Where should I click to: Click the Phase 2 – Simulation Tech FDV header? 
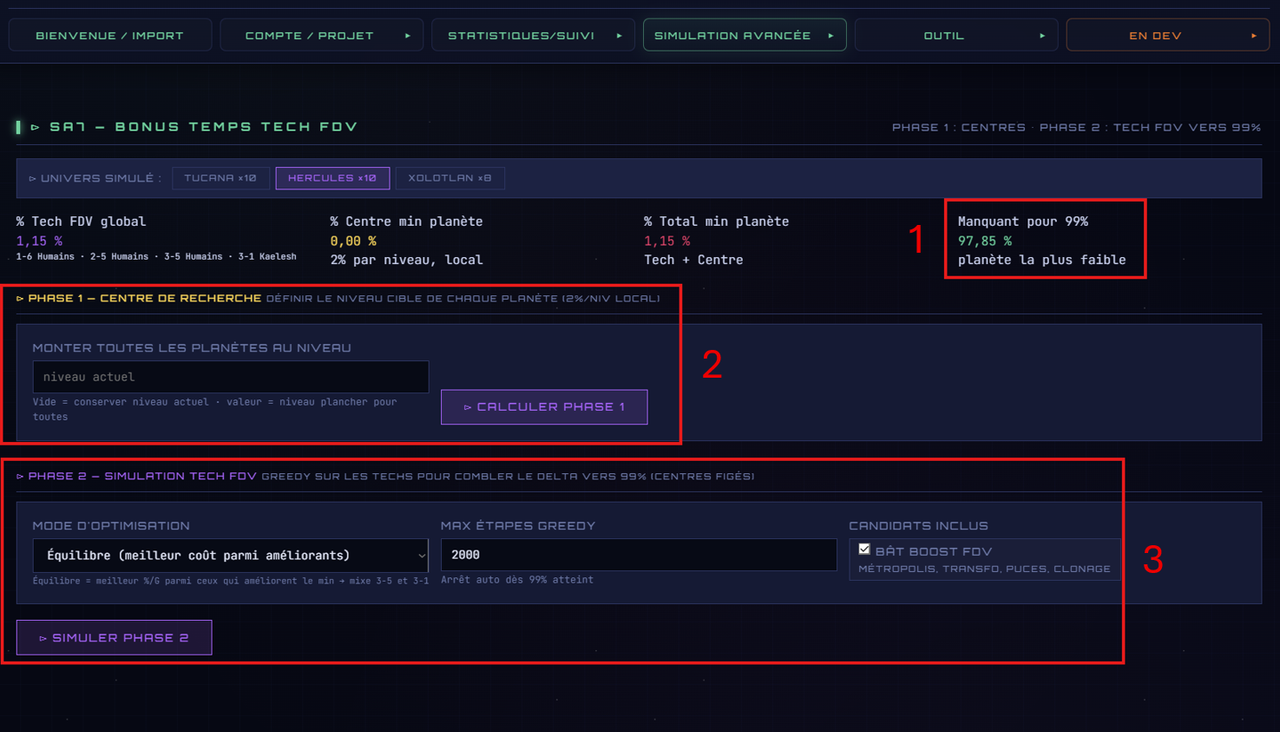tap(137, 476)
